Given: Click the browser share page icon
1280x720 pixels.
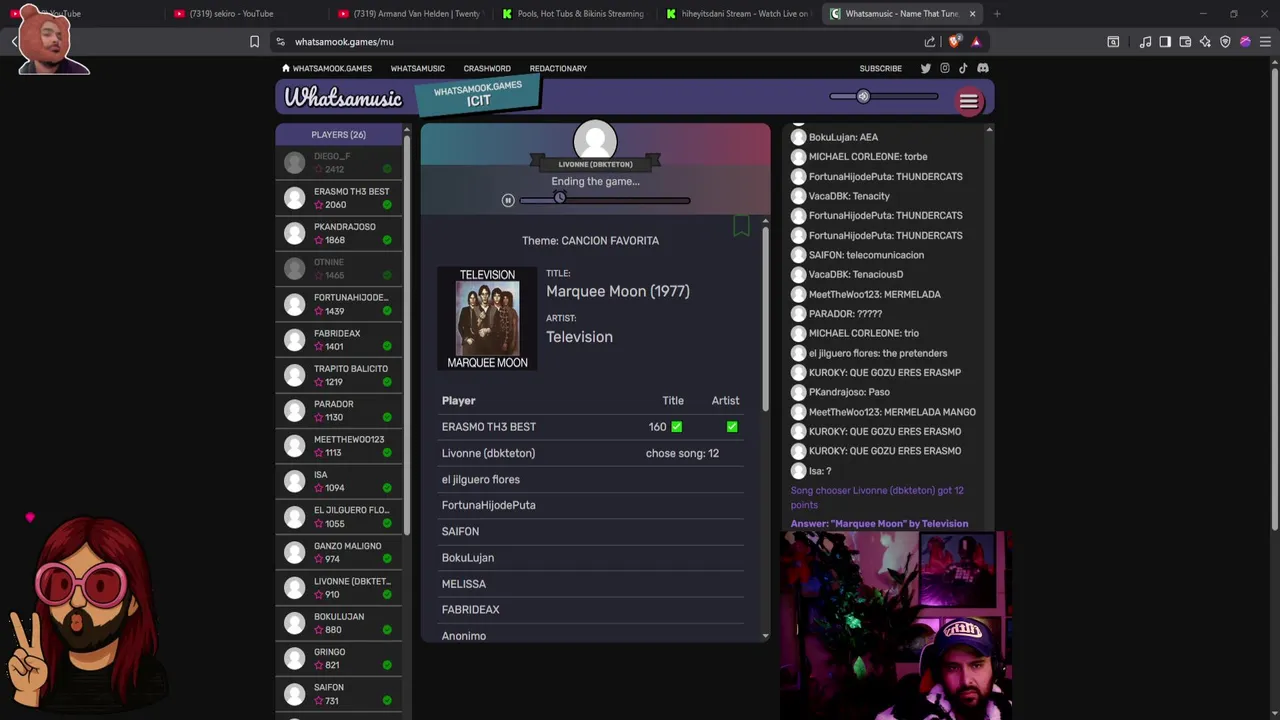Looking at the screenshot, I should 930,42.
